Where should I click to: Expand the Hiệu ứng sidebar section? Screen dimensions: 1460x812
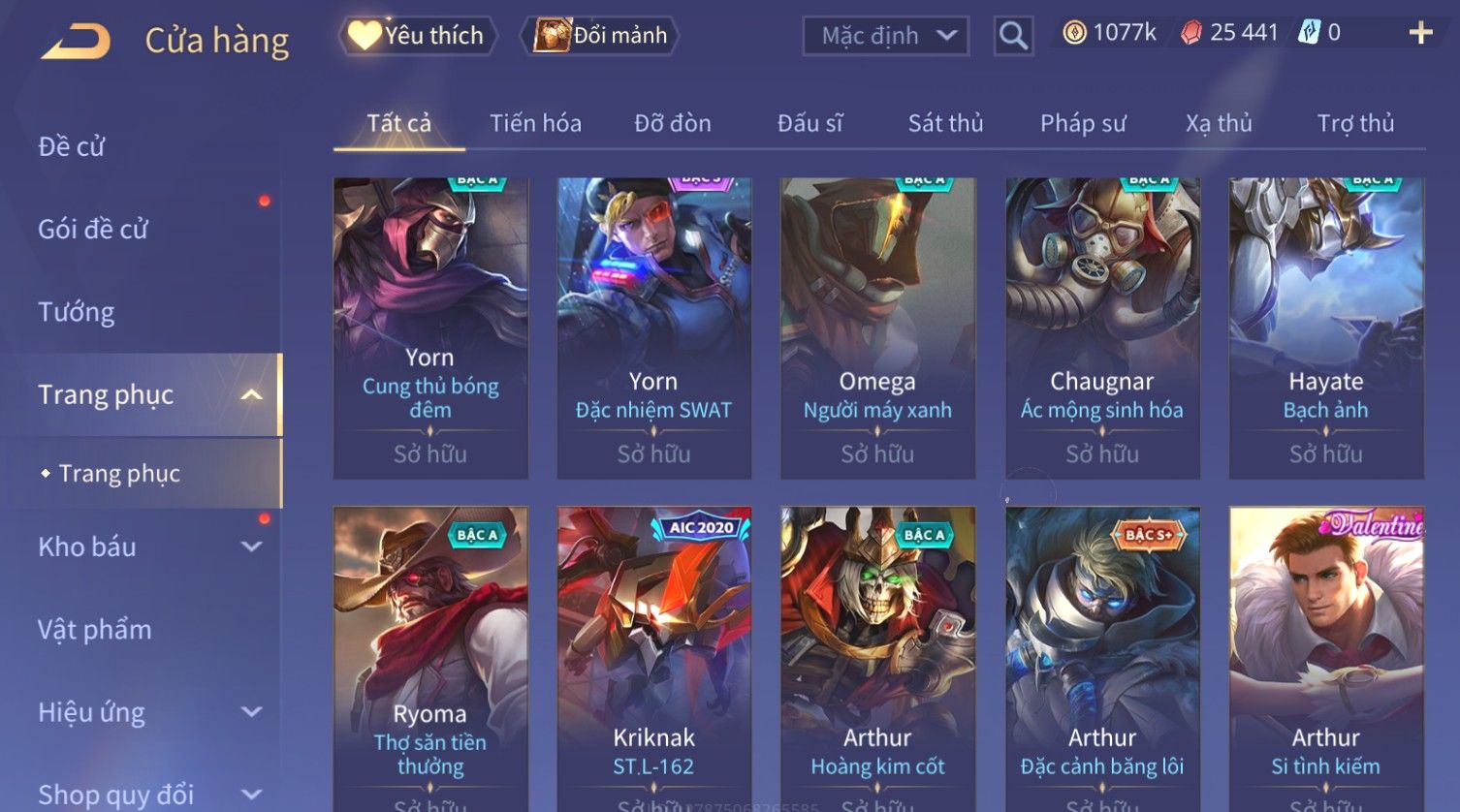tap(251, 712)
